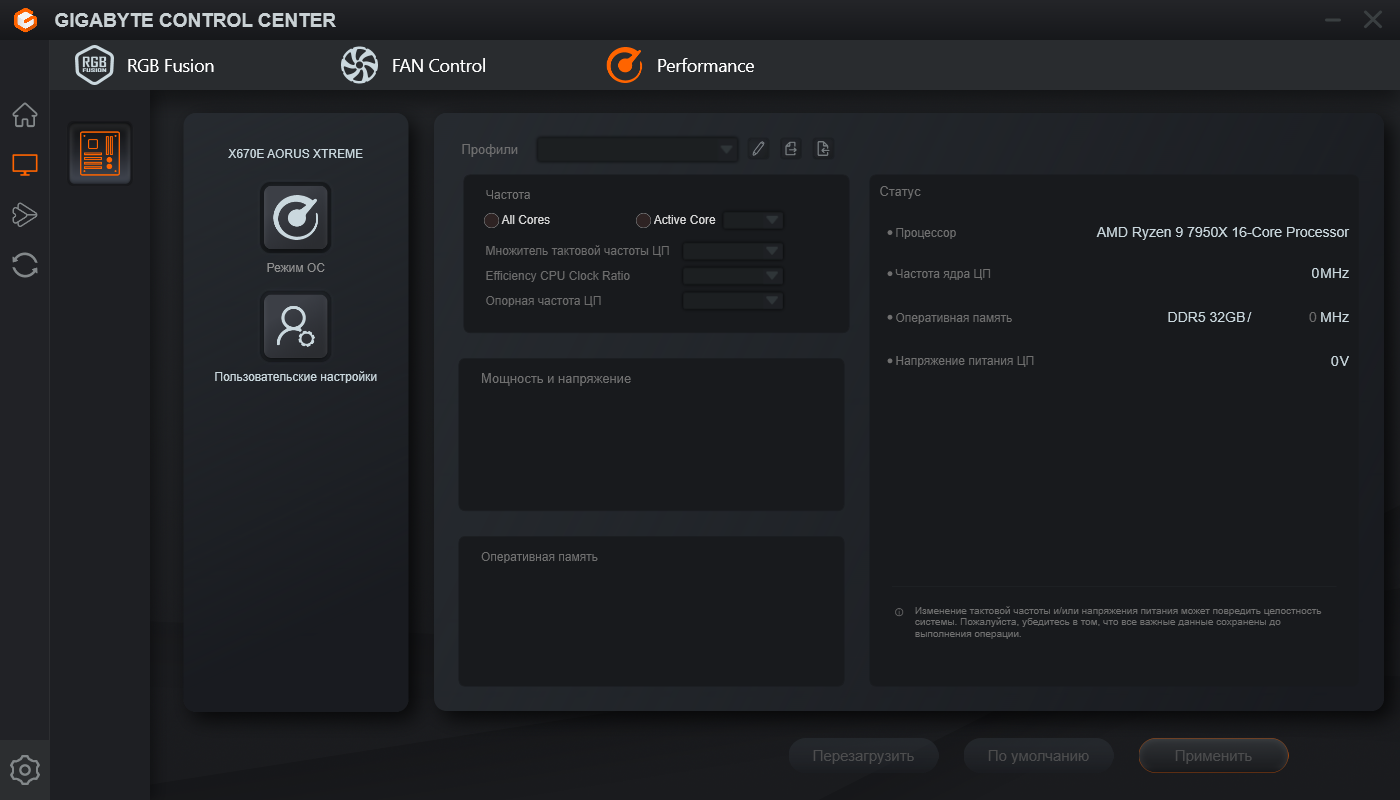This screenshot has height=800, width=1400.
Task: Click the pencil icon to edit profile
Action: 759,149
